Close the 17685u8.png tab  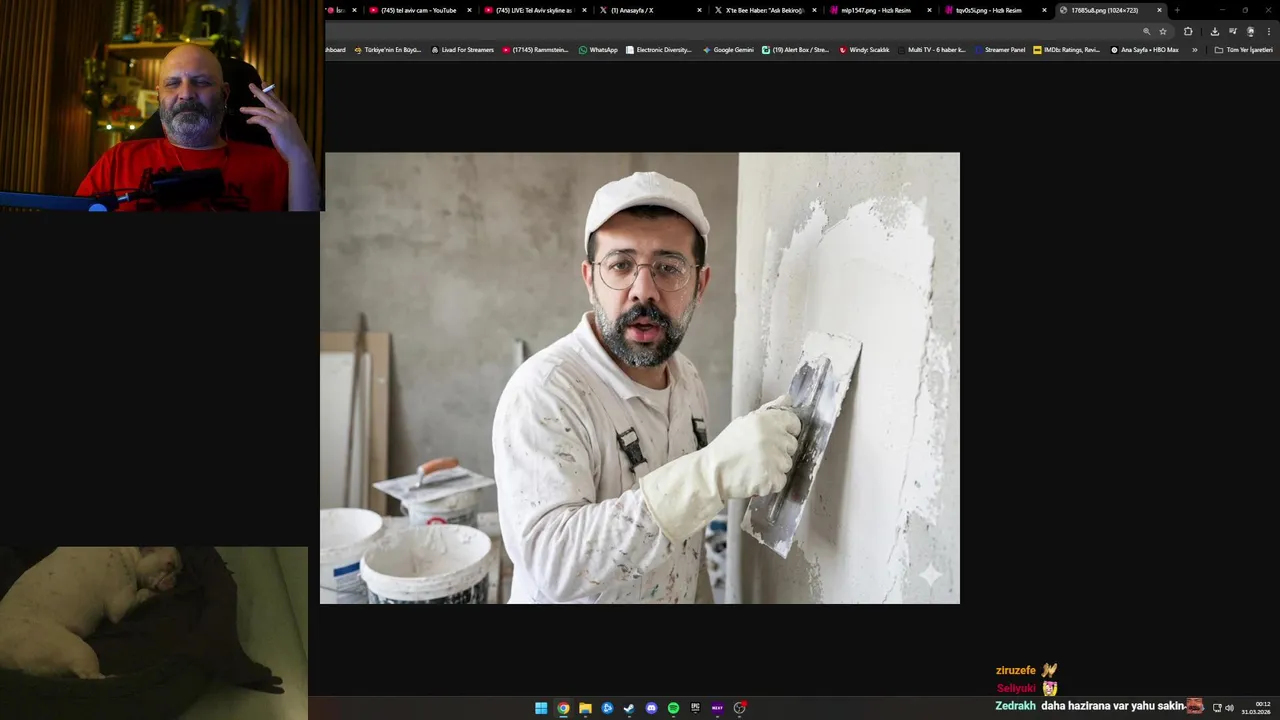coord(1159,10)
